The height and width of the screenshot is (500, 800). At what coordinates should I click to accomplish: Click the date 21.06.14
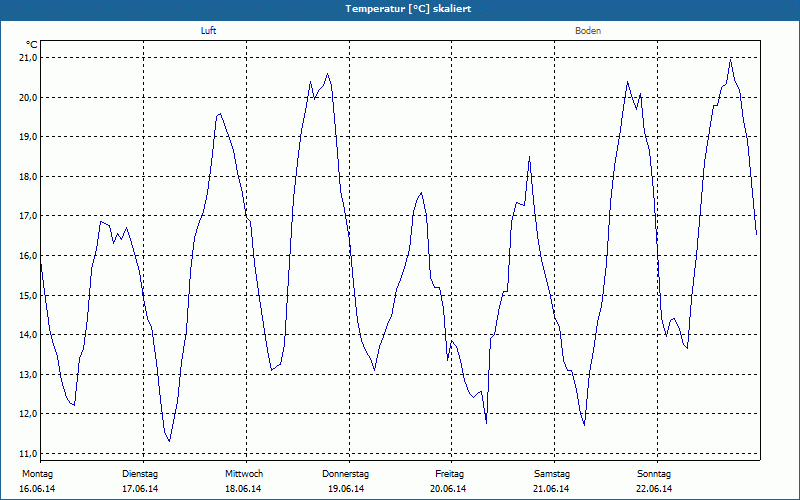[551, 489]
